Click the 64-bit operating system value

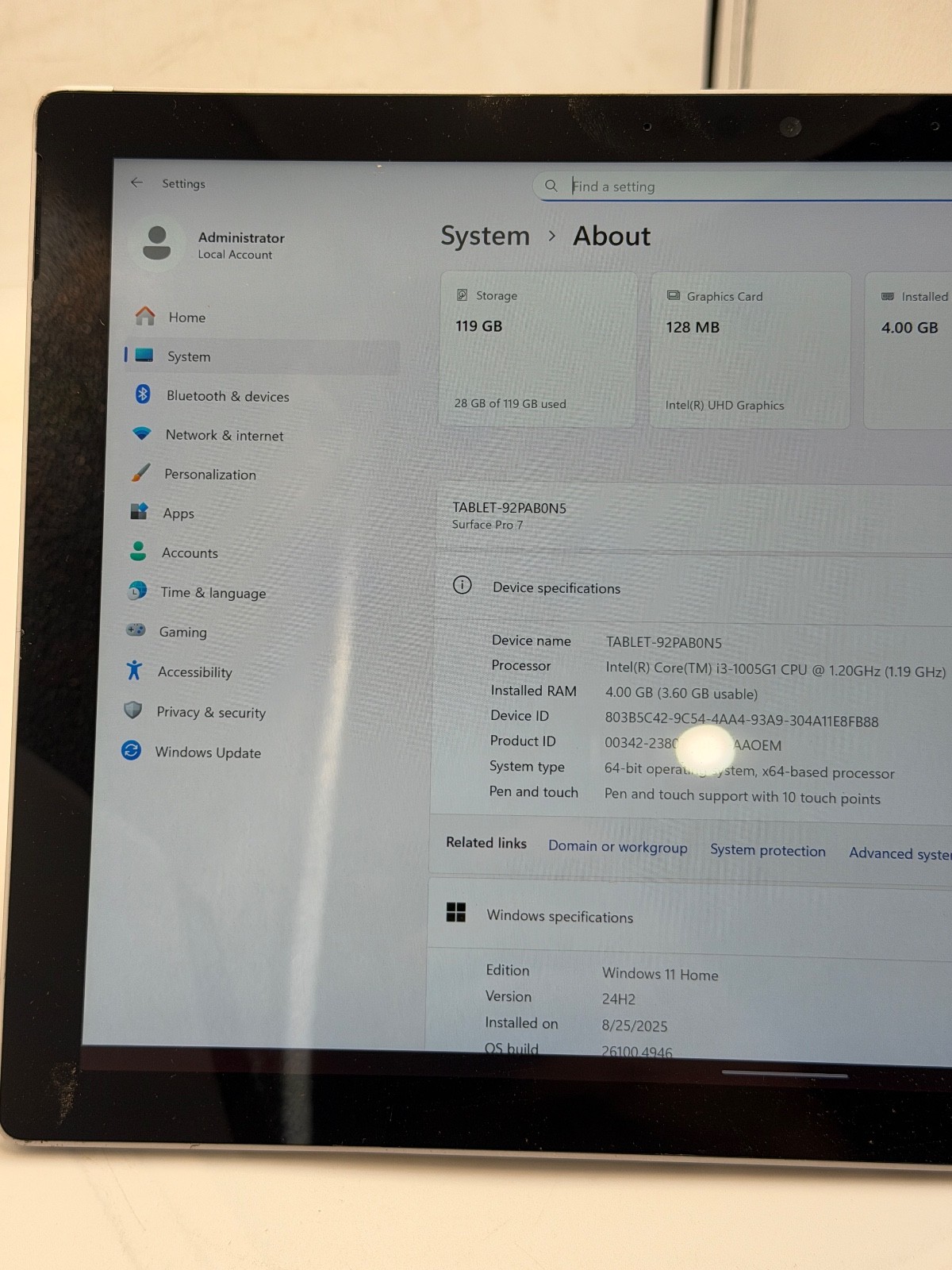click(x=749, y=771)
